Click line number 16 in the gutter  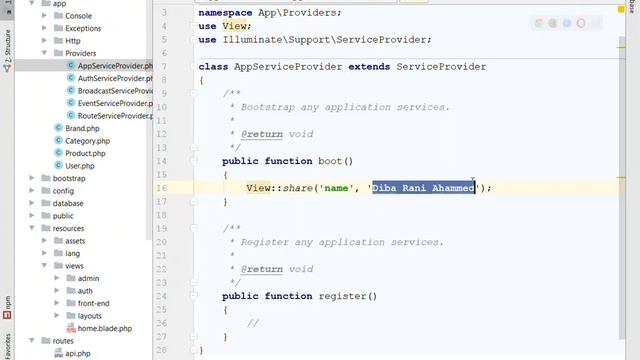coord(162,188)
